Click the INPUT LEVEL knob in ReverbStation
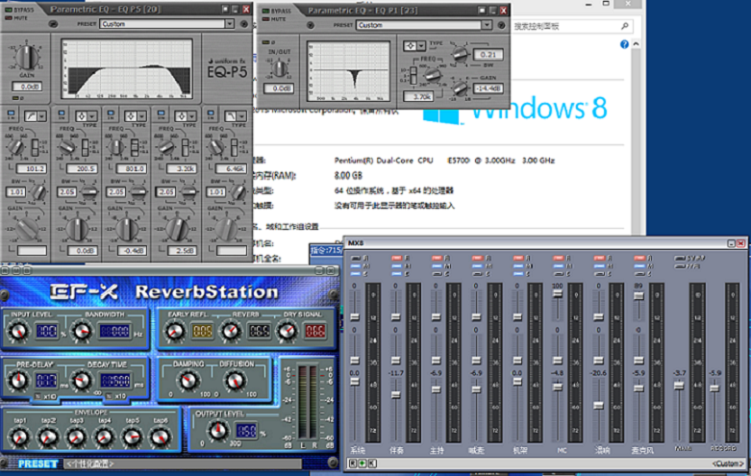 [x=18, y=331]
